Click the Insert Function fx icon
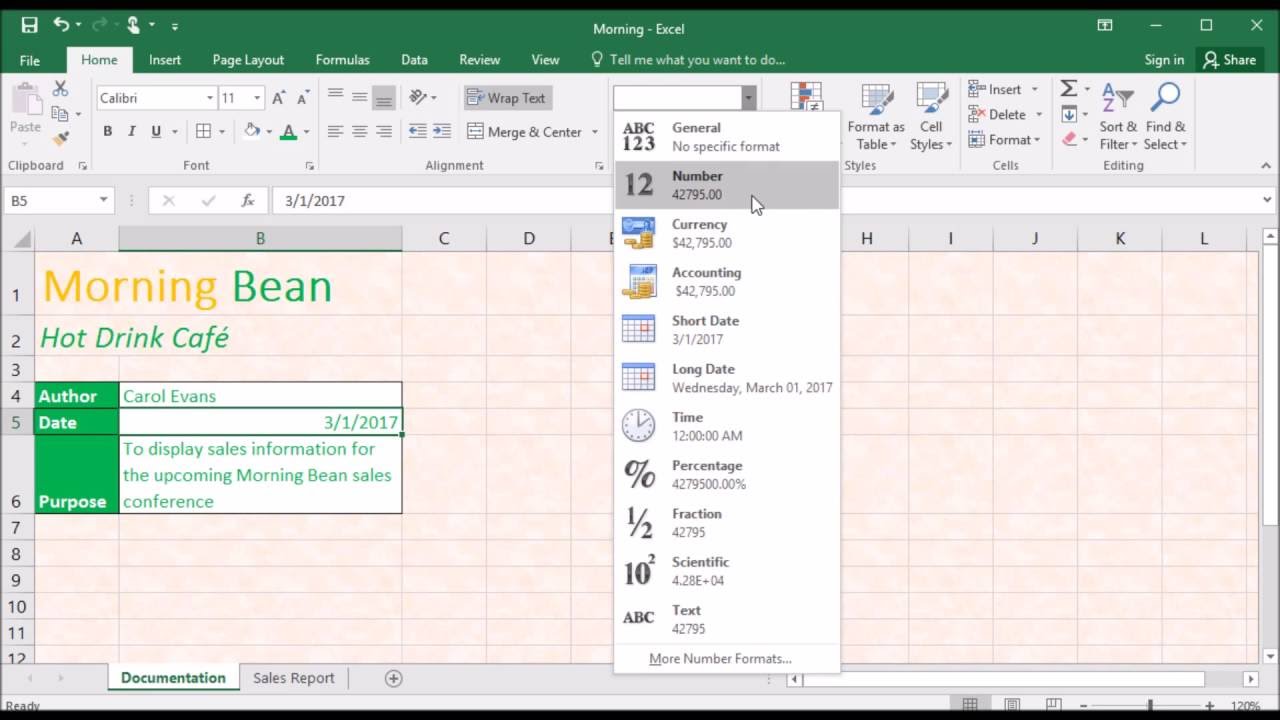The height and width of the screenshot is (720, 1280). 248,200
